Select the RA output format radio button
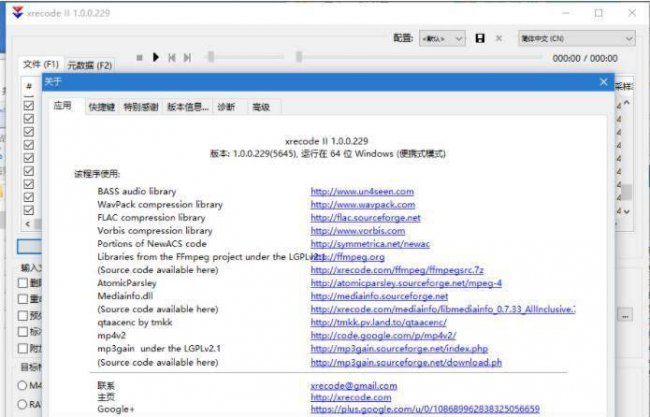The width and height of the screenshot is (650, 417). [22, 404]
